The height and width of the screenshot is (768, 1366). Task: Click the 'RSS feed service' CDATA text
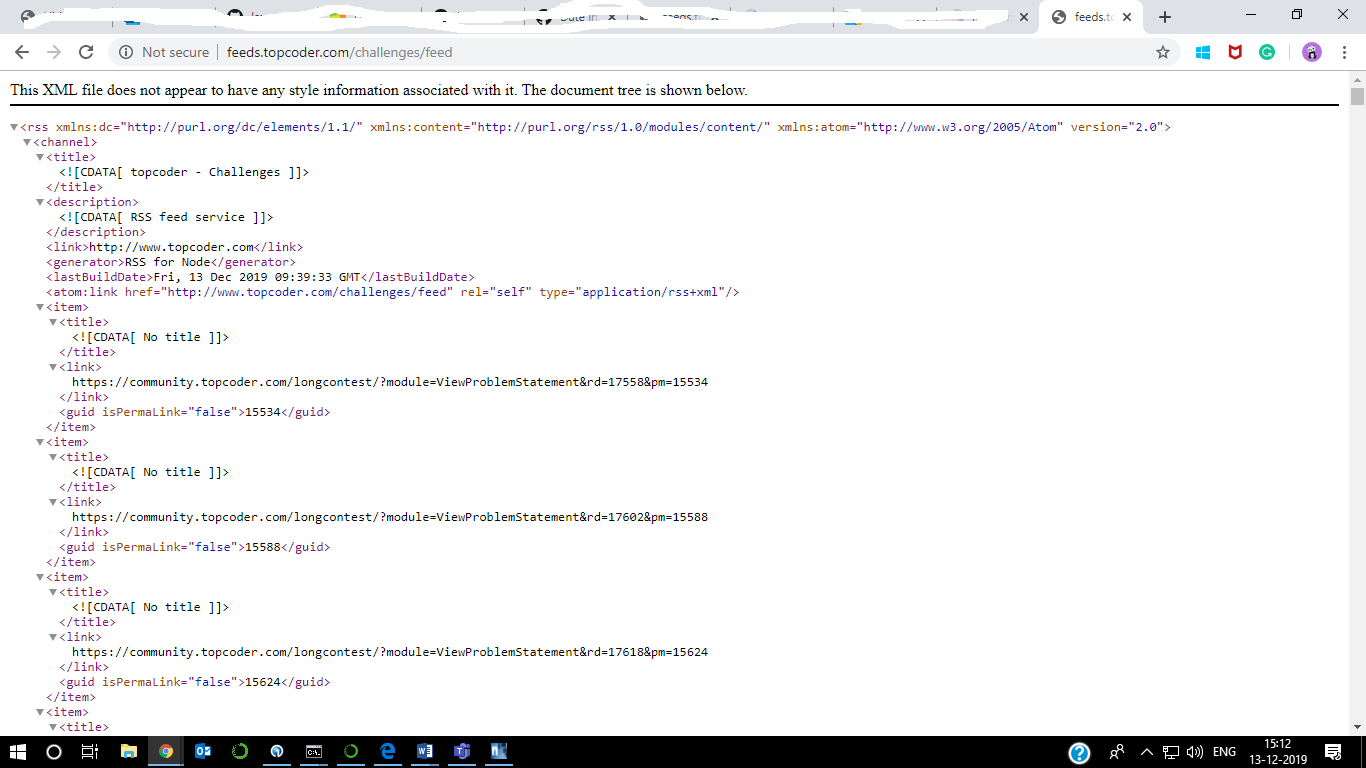[x=166, y=217]
